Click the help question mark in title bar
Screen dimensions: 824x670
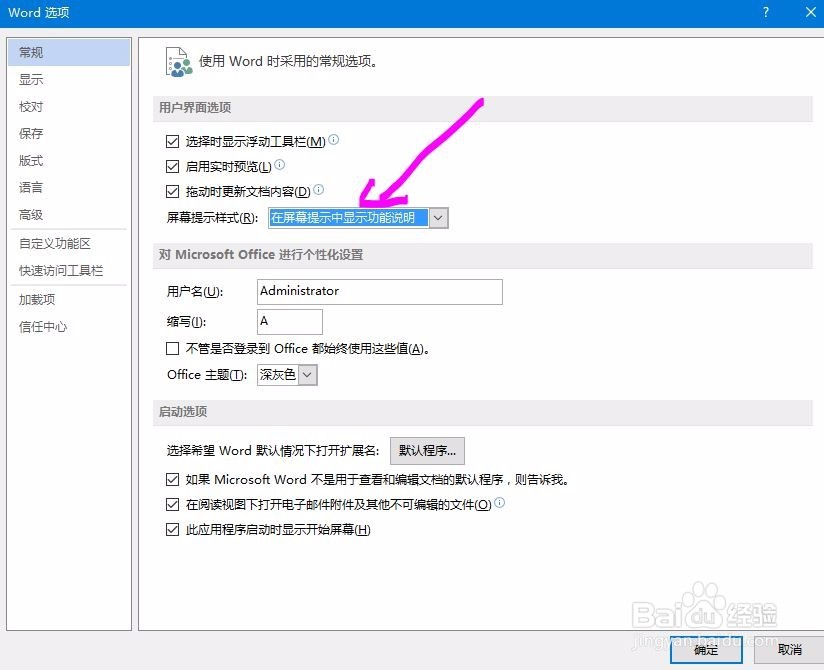tap(766, 12)
